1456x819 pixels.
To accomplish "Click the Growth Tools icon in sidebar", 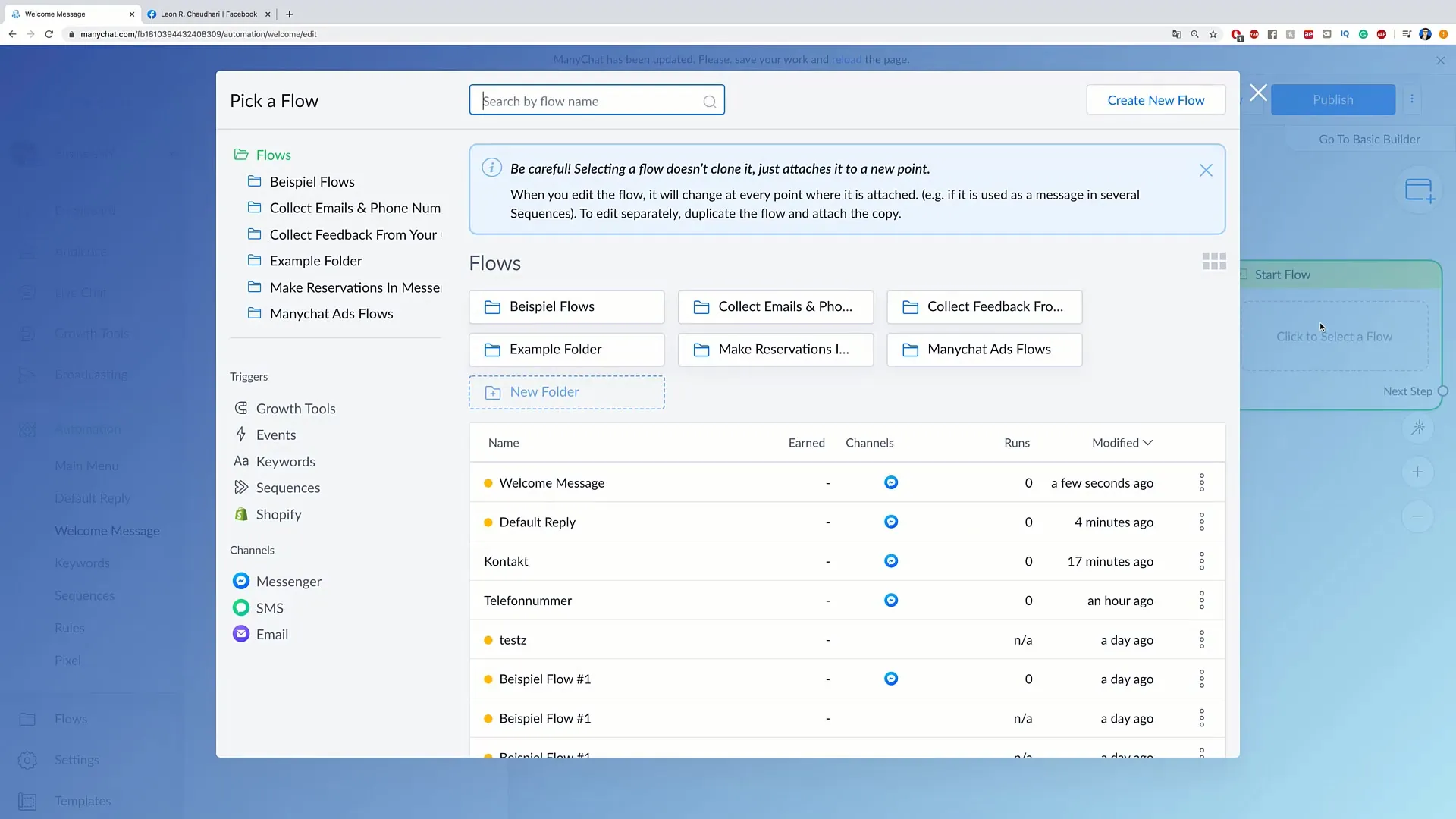I will pos(27,332).
